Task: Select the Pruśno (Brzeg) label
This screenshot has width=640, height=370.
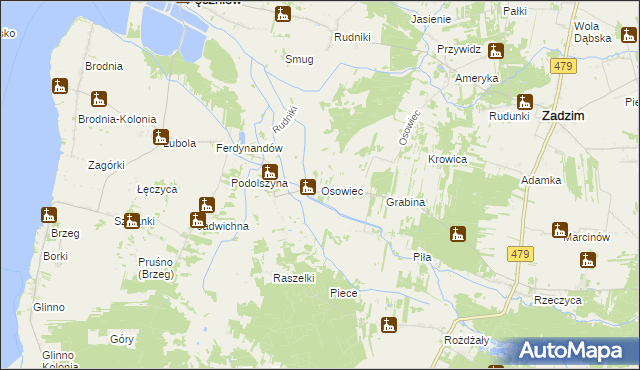Action: click(x=156, y=268)
